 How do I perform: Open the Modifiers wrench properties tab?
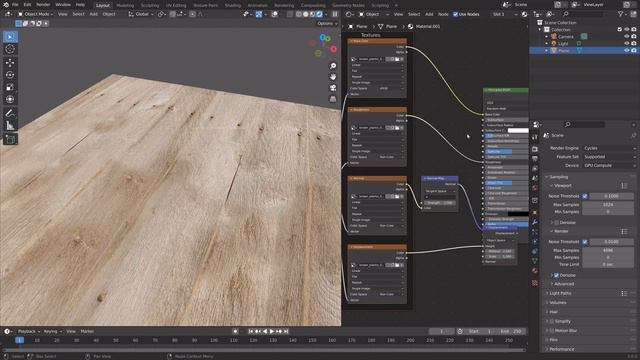[x=535, y=222]
